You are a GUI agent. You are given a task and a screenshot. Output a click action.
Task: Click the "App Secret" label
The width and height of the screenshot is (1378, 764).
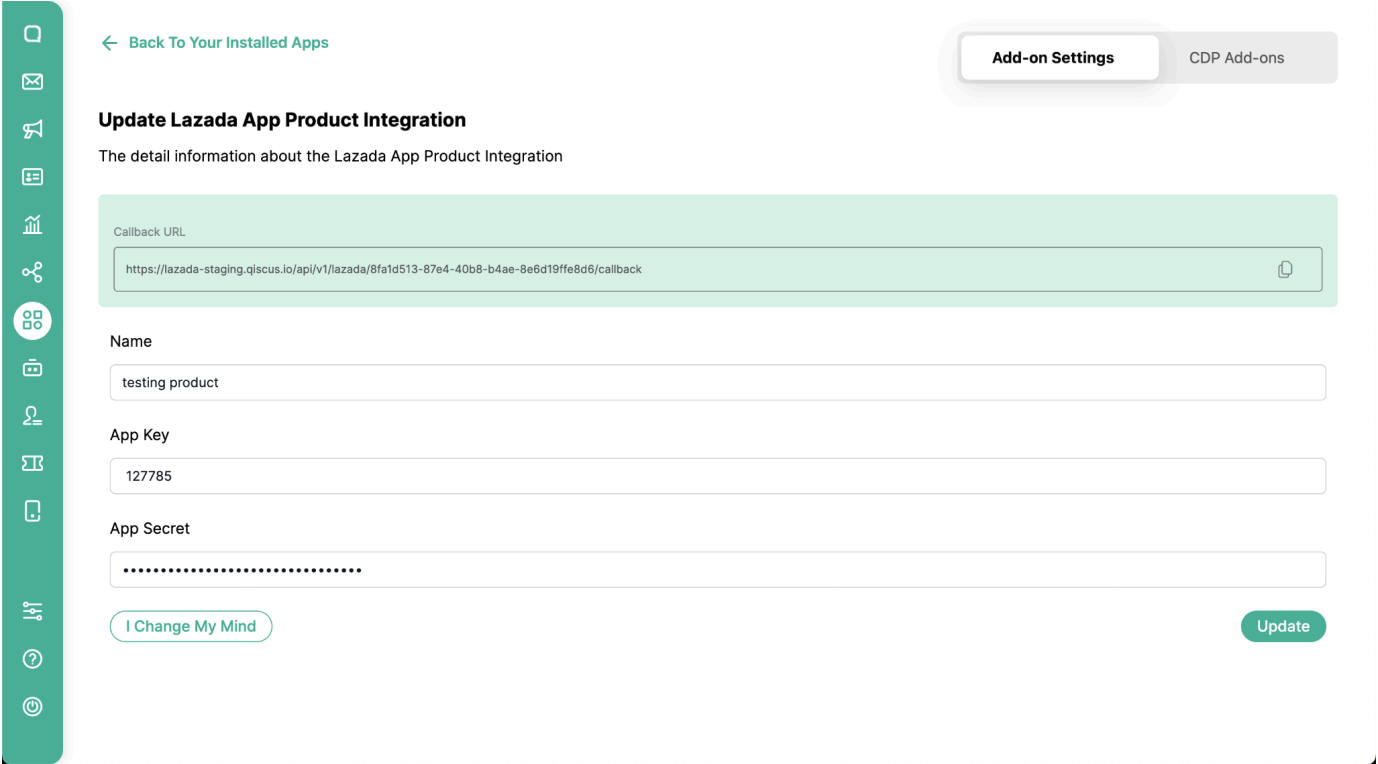tap(150, 529)
